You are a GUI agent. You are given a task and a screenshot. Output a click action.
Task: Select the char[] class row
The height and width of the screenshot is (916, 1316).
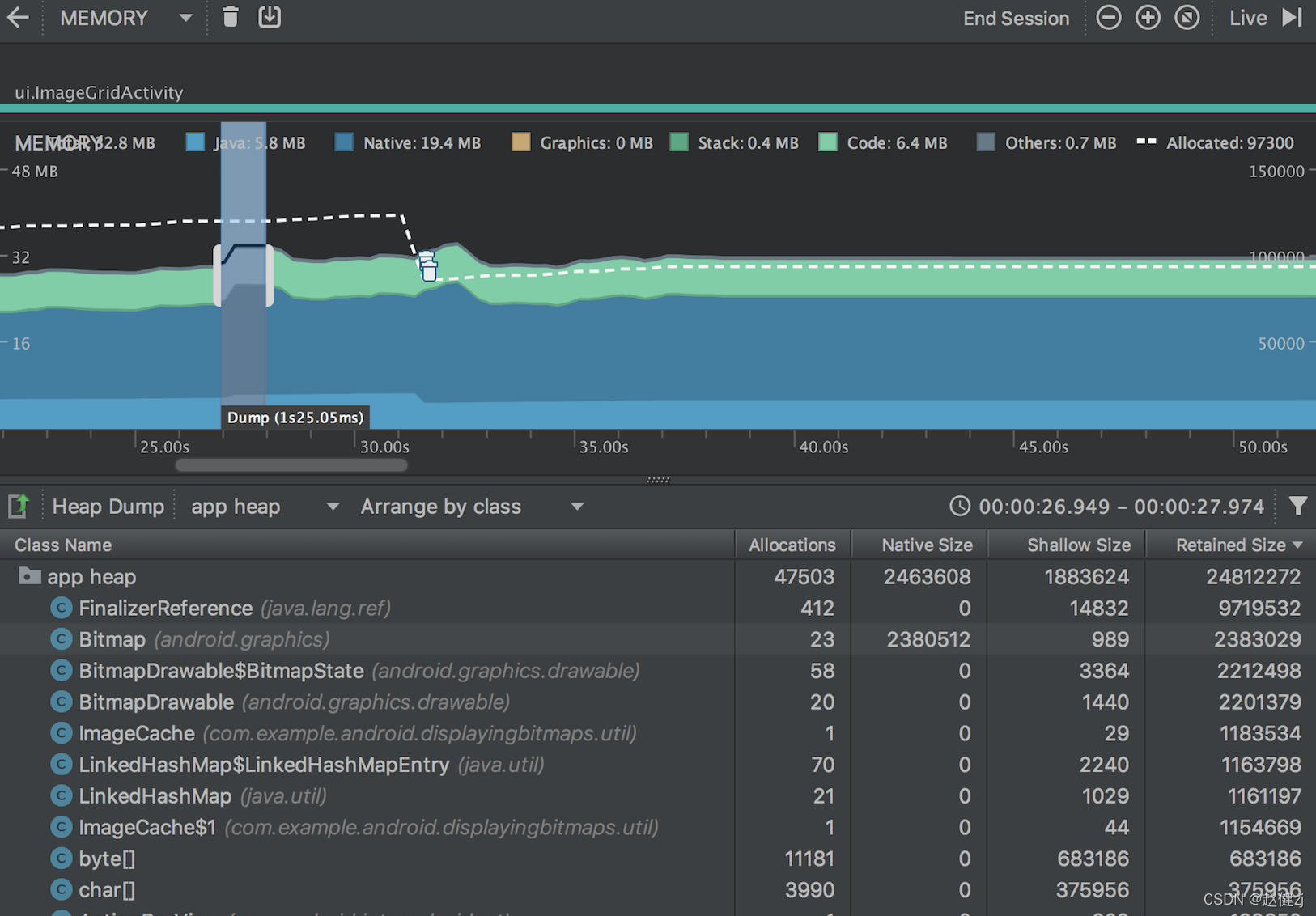pos(658,890)
